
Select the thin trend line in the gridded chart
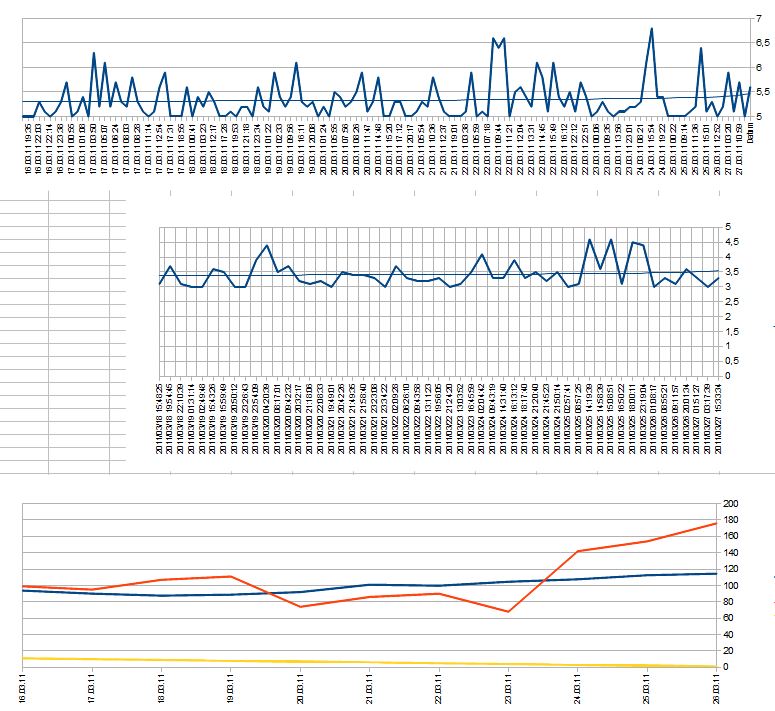(x=438, y=274)
